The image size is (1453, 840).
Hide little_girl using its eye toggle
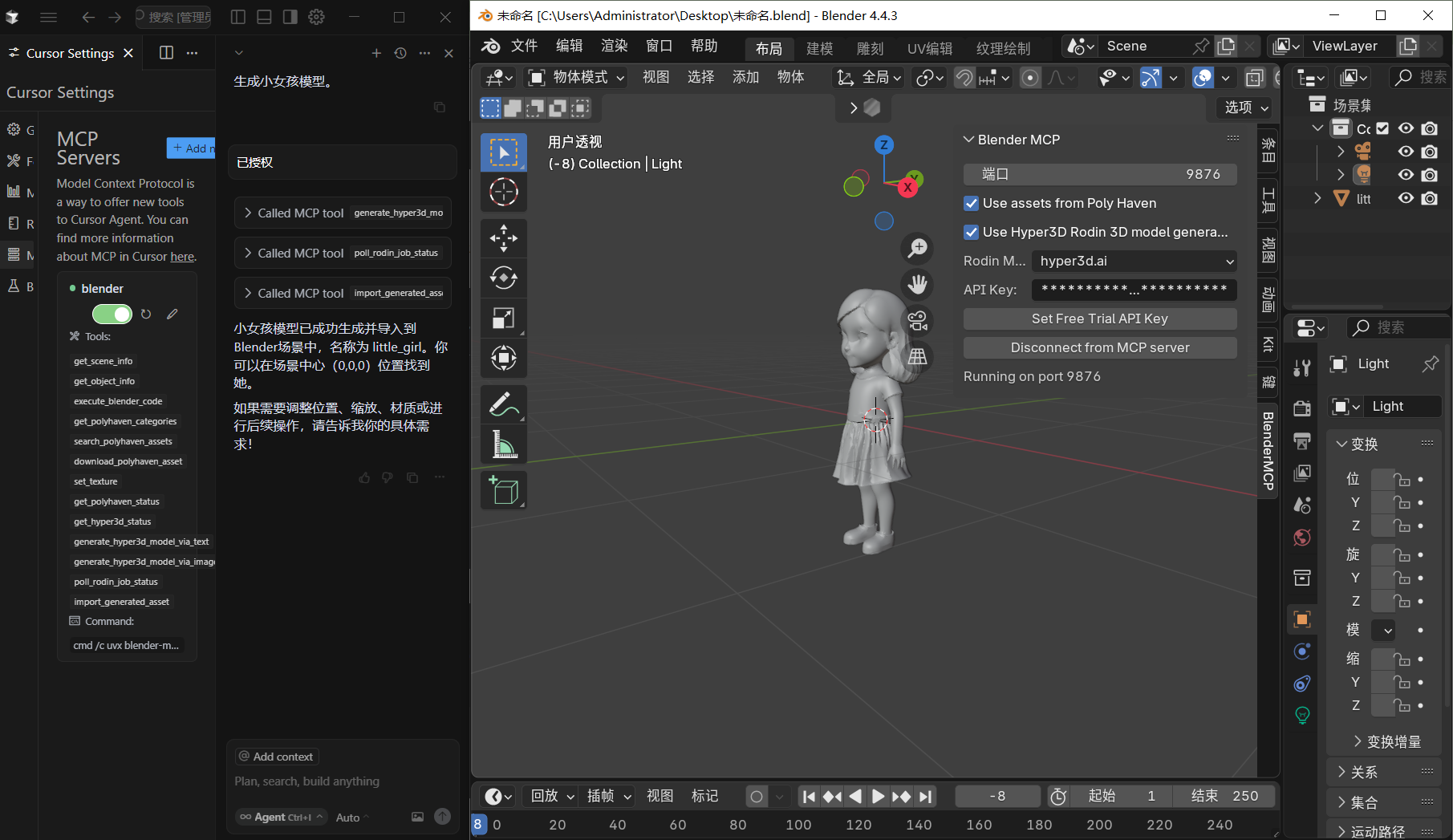coord(1405,198)
